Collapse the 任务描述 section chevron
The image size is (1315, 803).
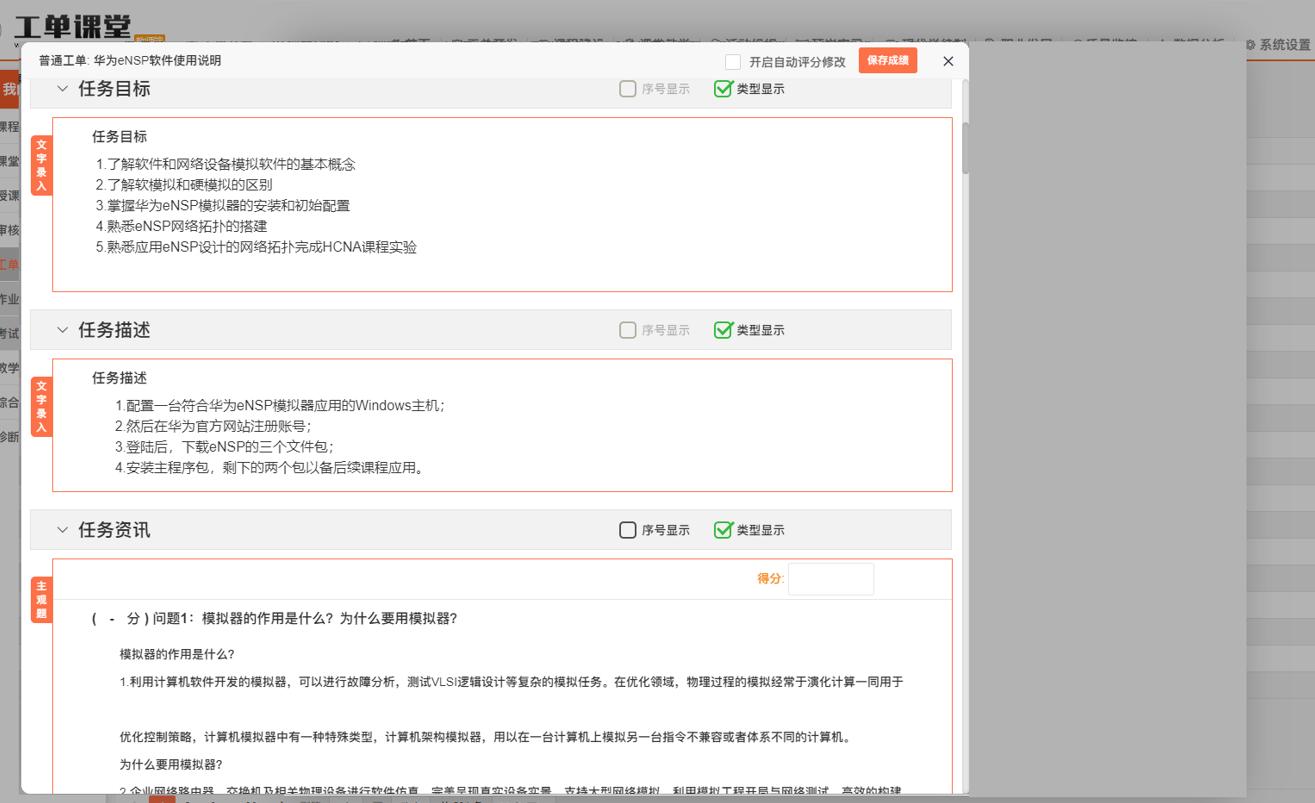pos(62,329)
